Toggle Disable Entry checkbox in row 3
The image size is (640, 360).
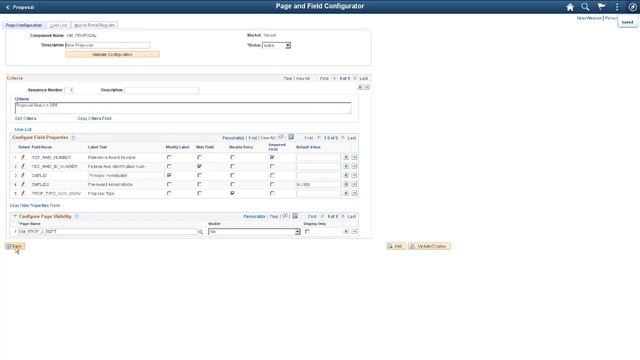[x=232, y=175]
